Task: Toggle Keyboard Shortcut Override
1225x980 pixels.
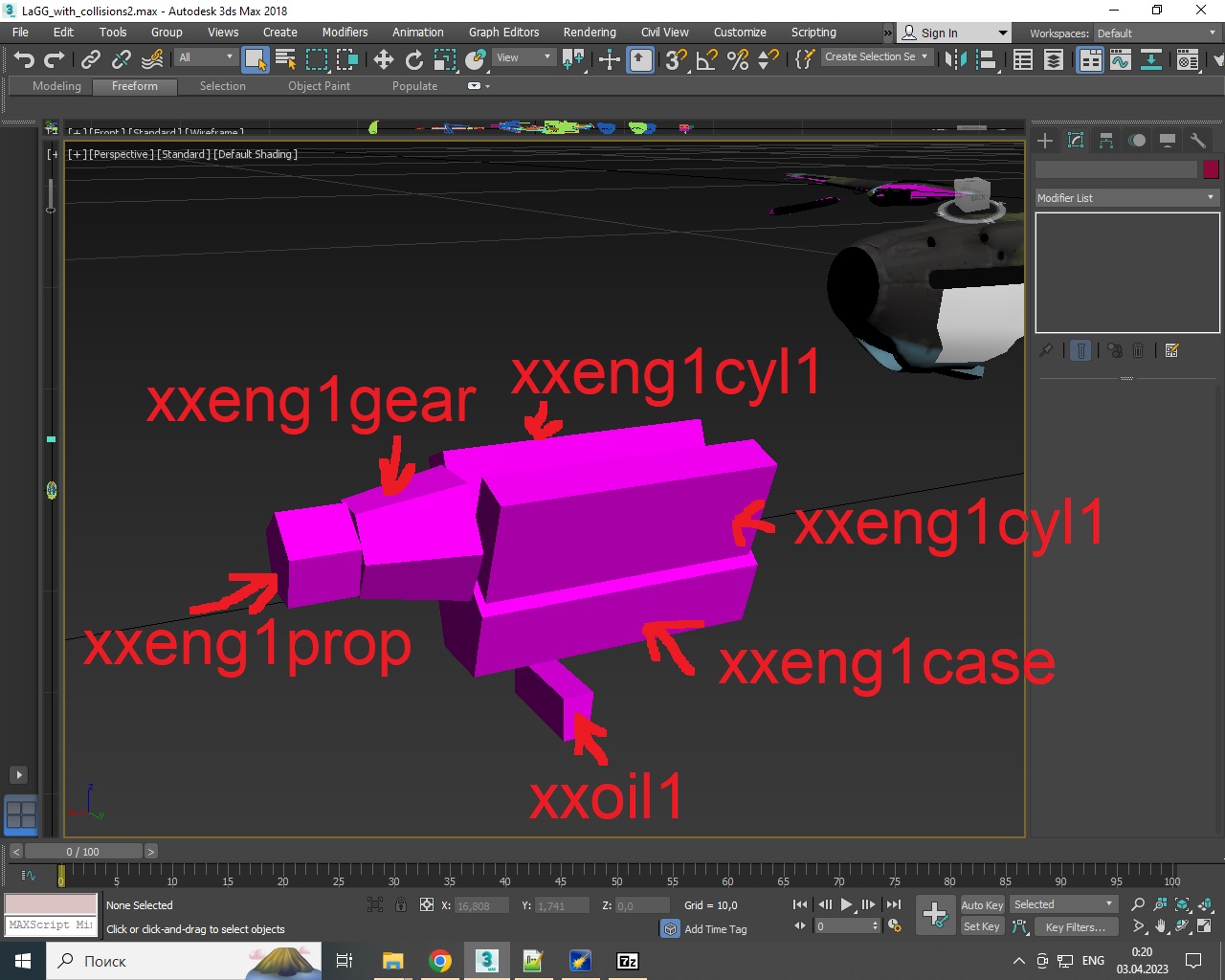Action: 640,59
